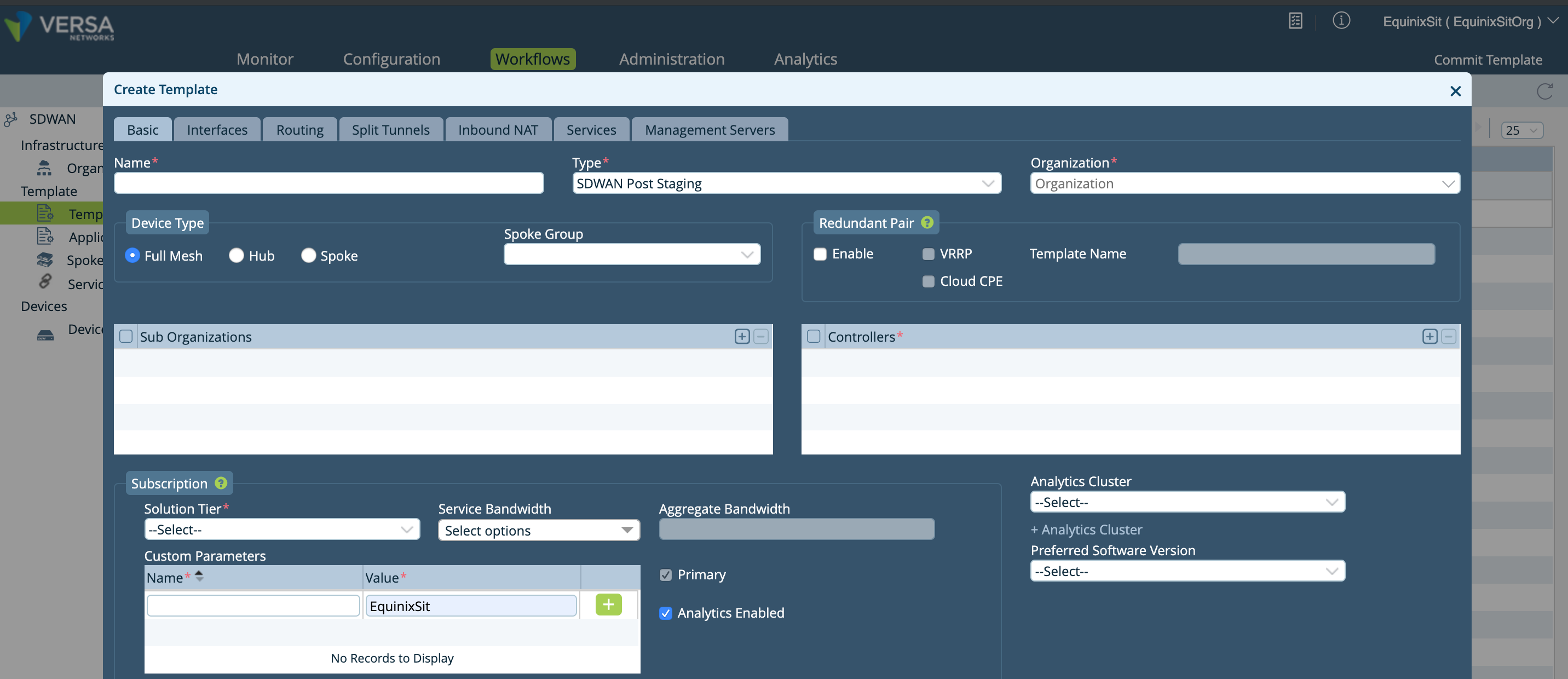The width and height of the screenshot is (1568, 679).
Task: Switch to the Inbound NAT tab
Action: tap(498, 130)
